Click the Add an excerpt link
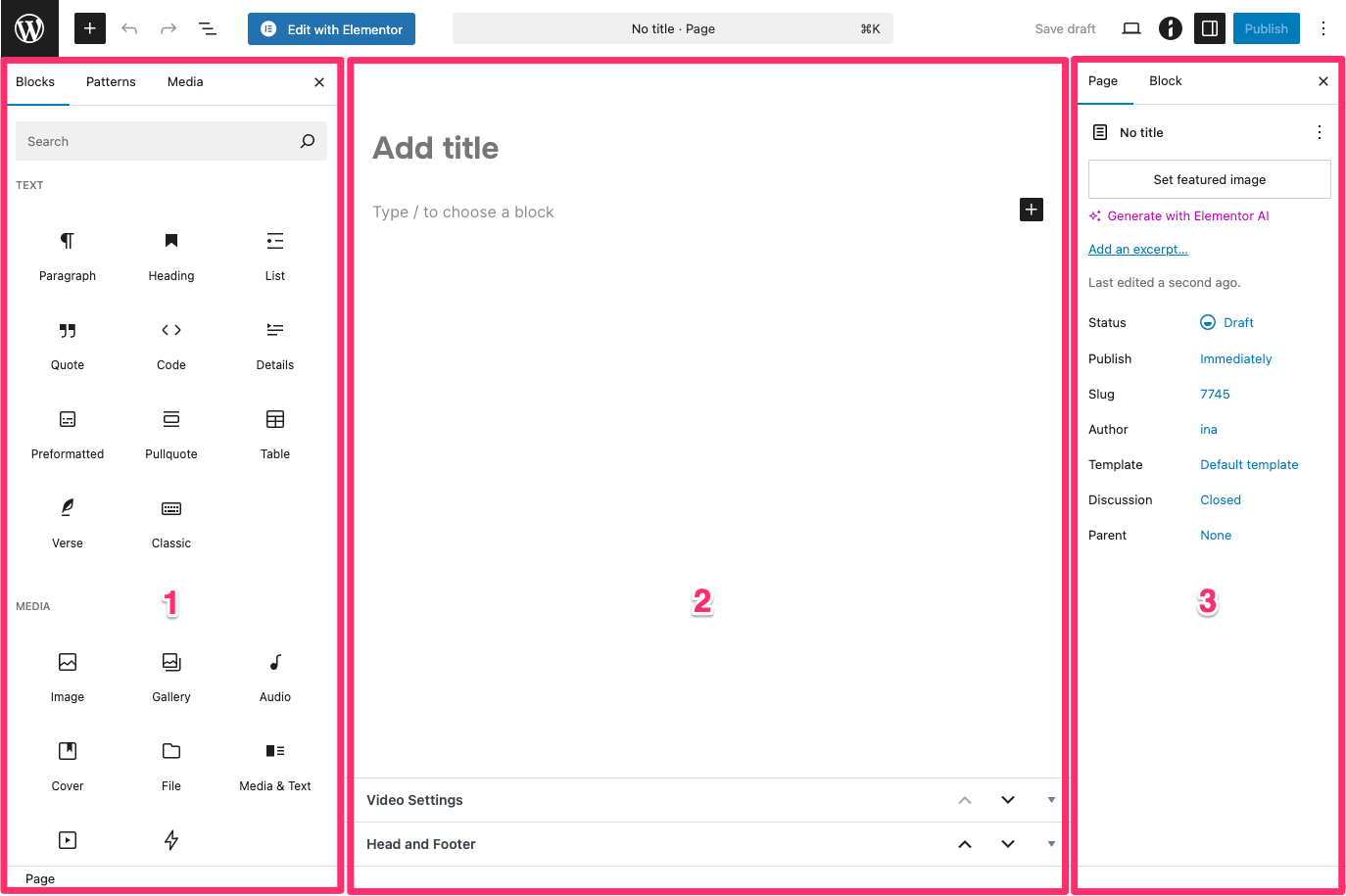This screenshot has width=1346, height=896. tap(1137, 250)
